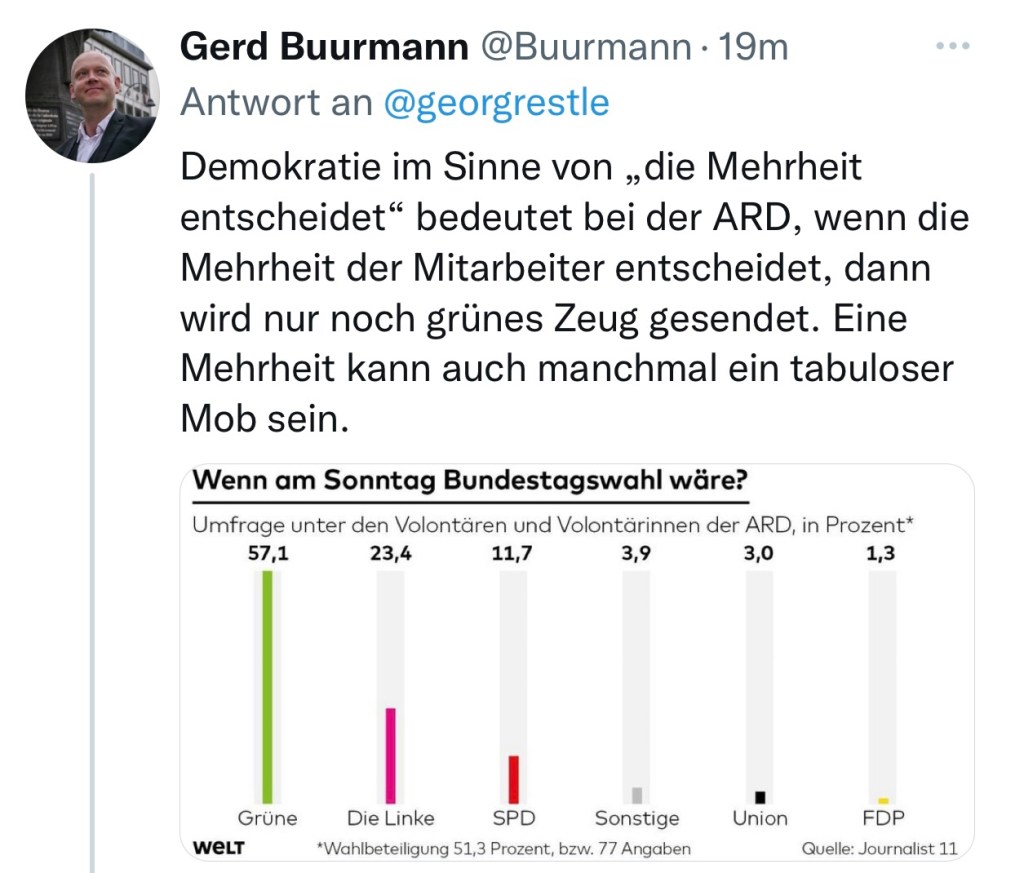Click the Quelle: Journalist 11 source text
Screen dimensions: 1024x873
click(x=879, y=848)
